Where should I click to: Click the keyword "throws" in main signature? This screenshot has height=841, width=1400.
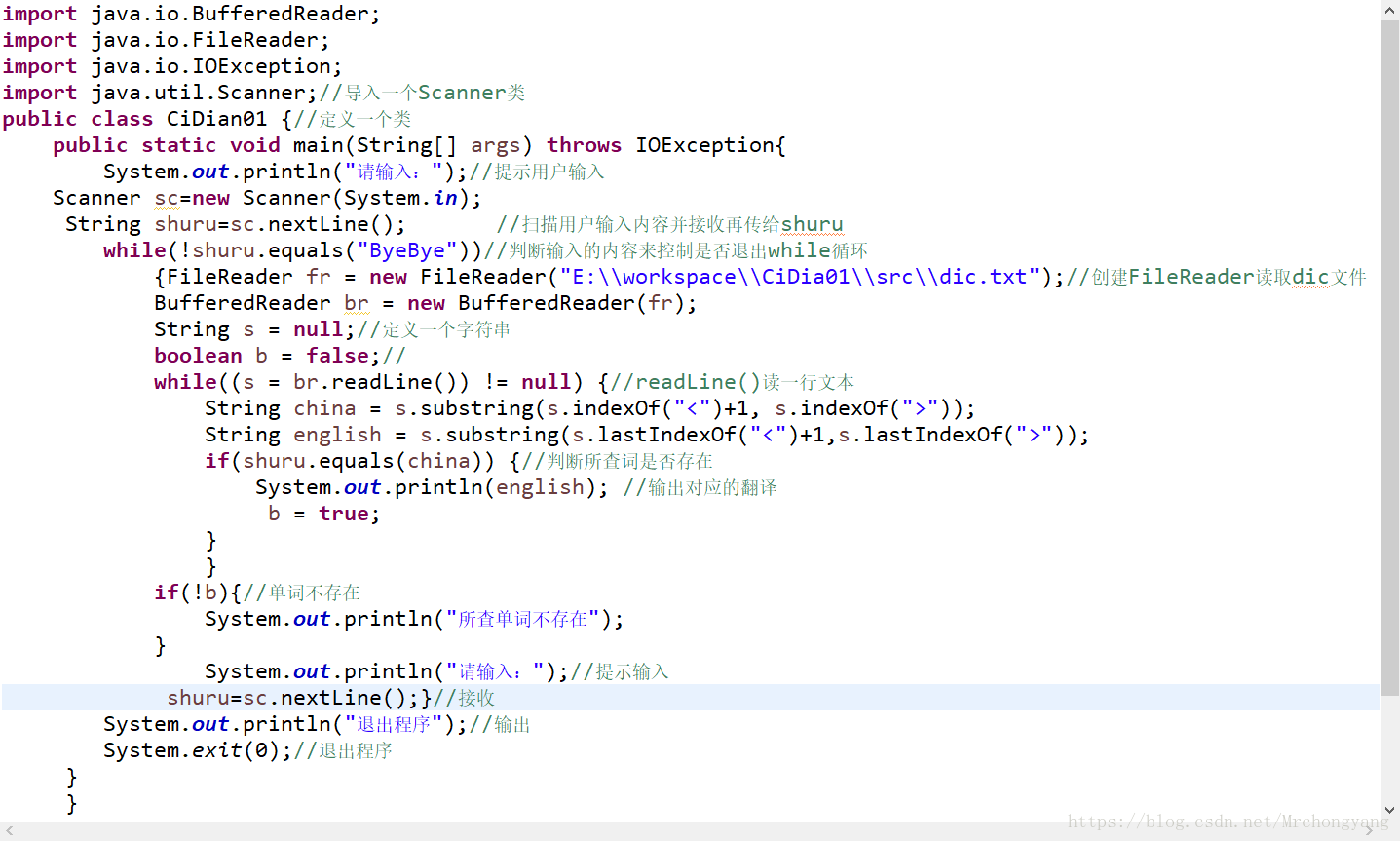585,145
